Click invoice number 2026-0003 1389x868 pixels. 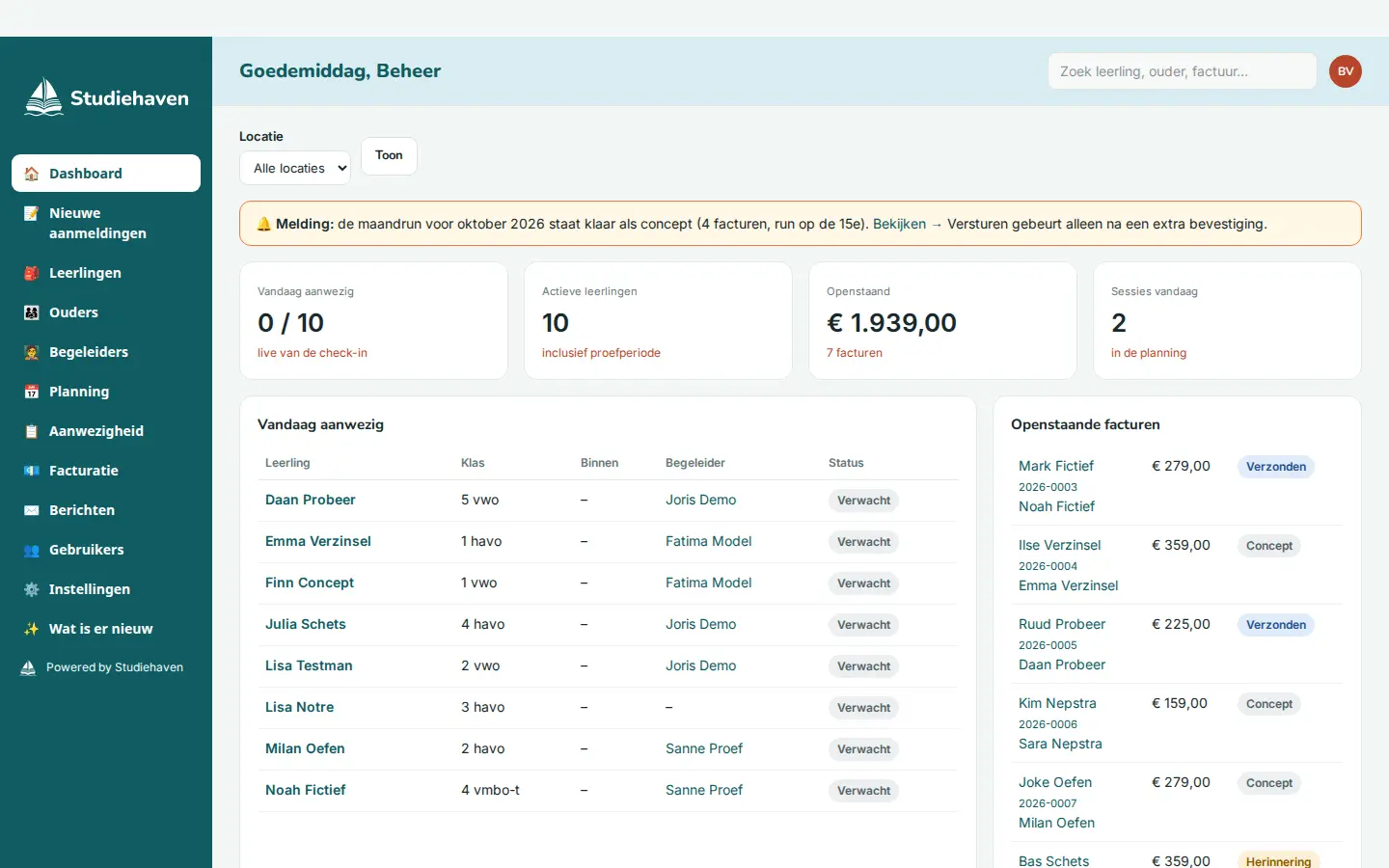(x=1048, y=487)
